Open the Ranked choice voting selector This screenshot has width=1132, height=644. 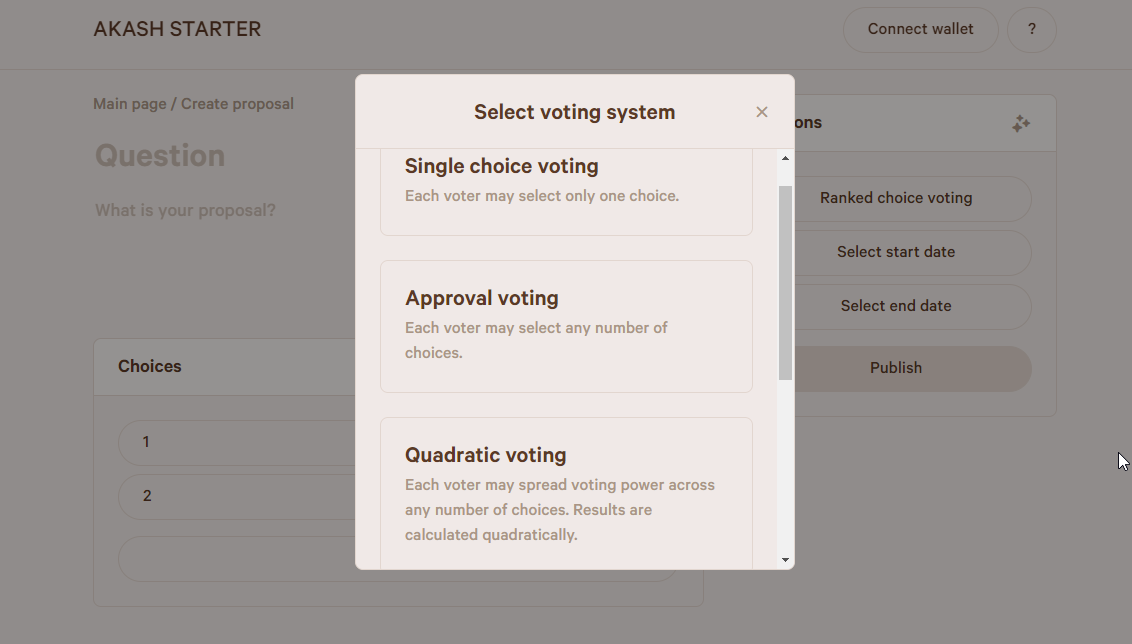click(x=896, y=198)
